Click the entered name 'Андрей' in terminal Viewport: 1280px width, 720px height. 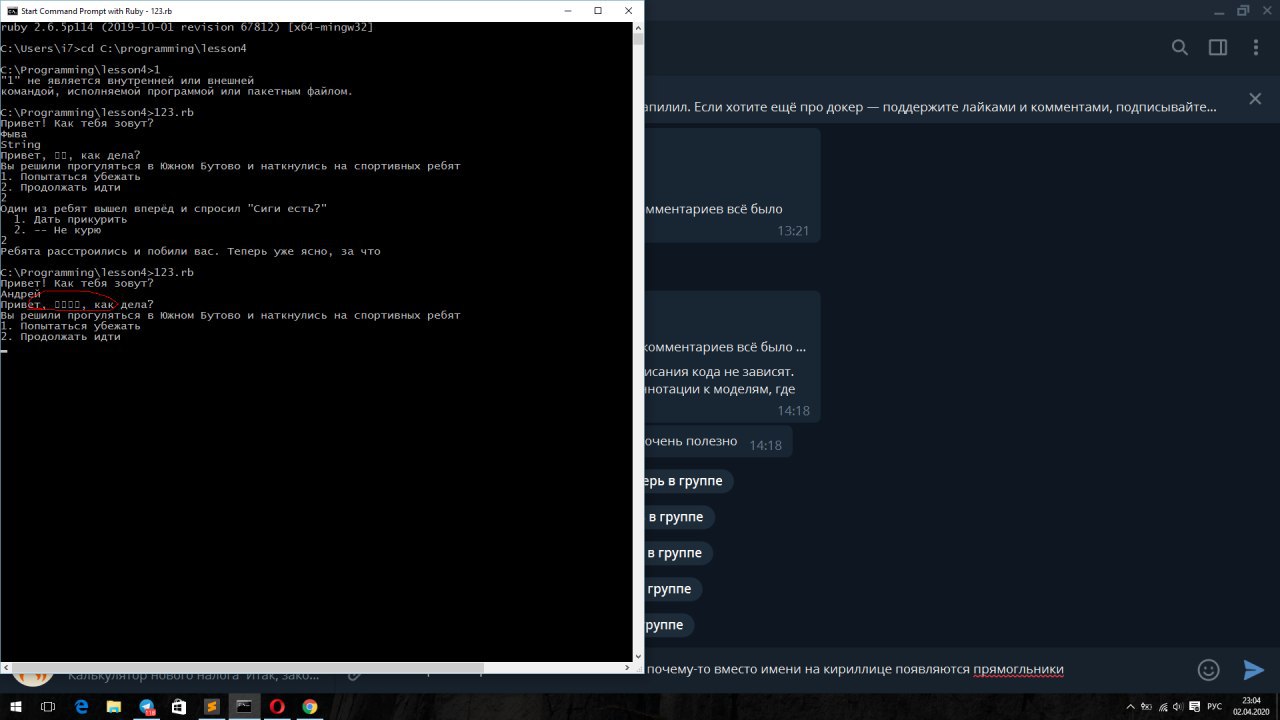[x=20, y=294]
